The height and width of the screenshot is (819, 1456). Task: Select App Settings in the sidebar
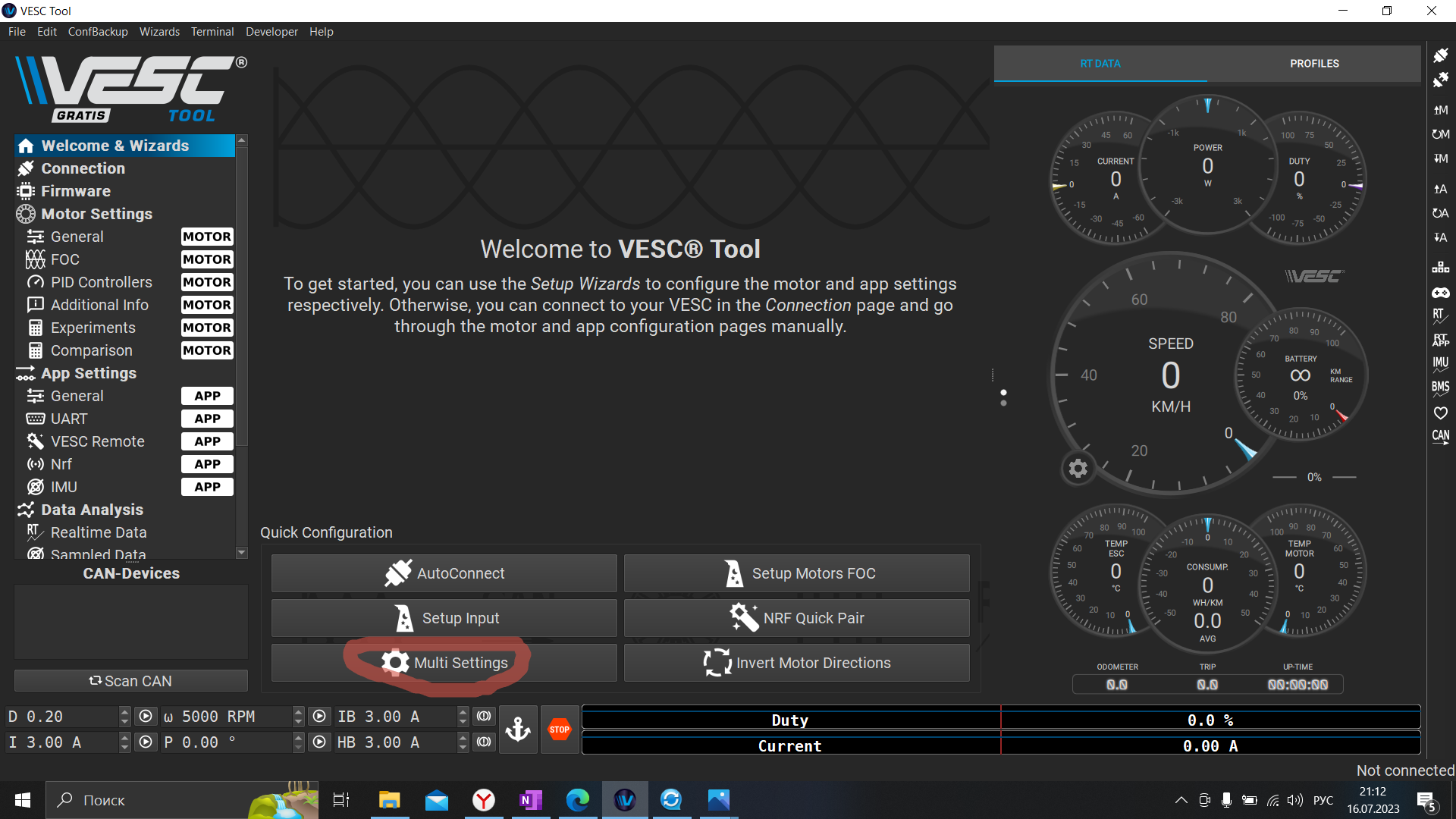click(x=125, y=373)
